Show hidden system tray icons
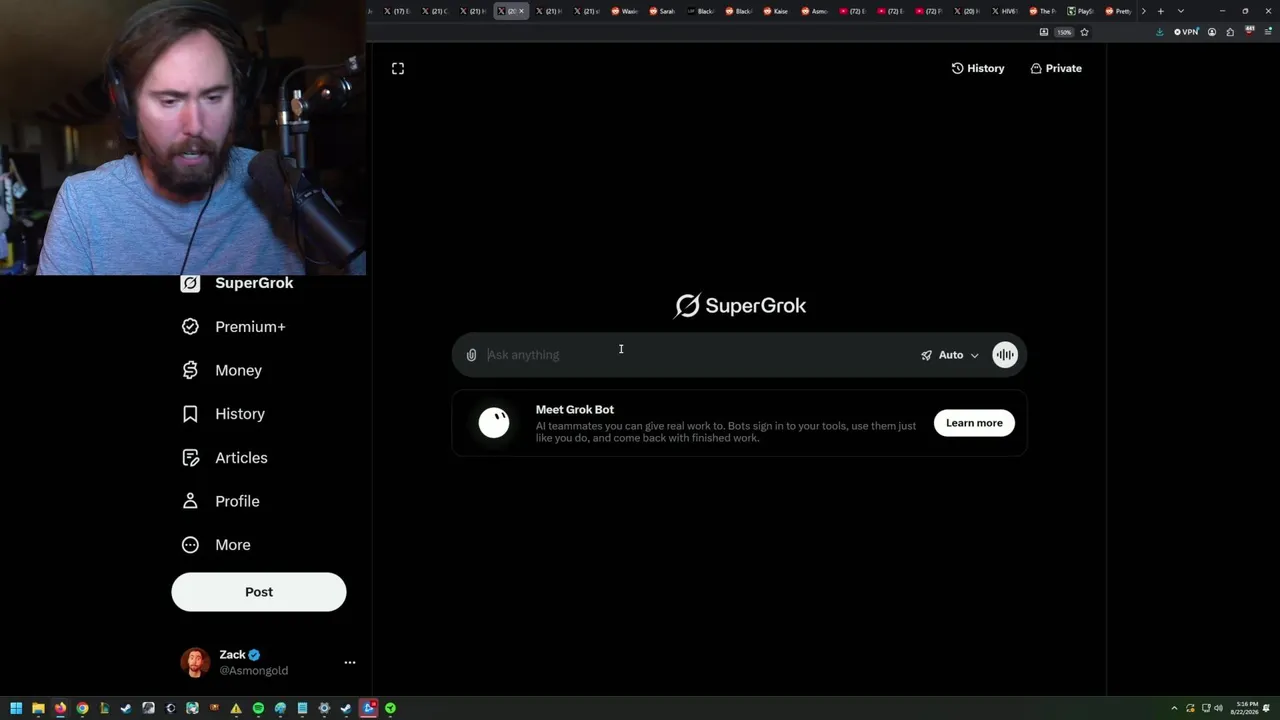 pos(1175,708)
